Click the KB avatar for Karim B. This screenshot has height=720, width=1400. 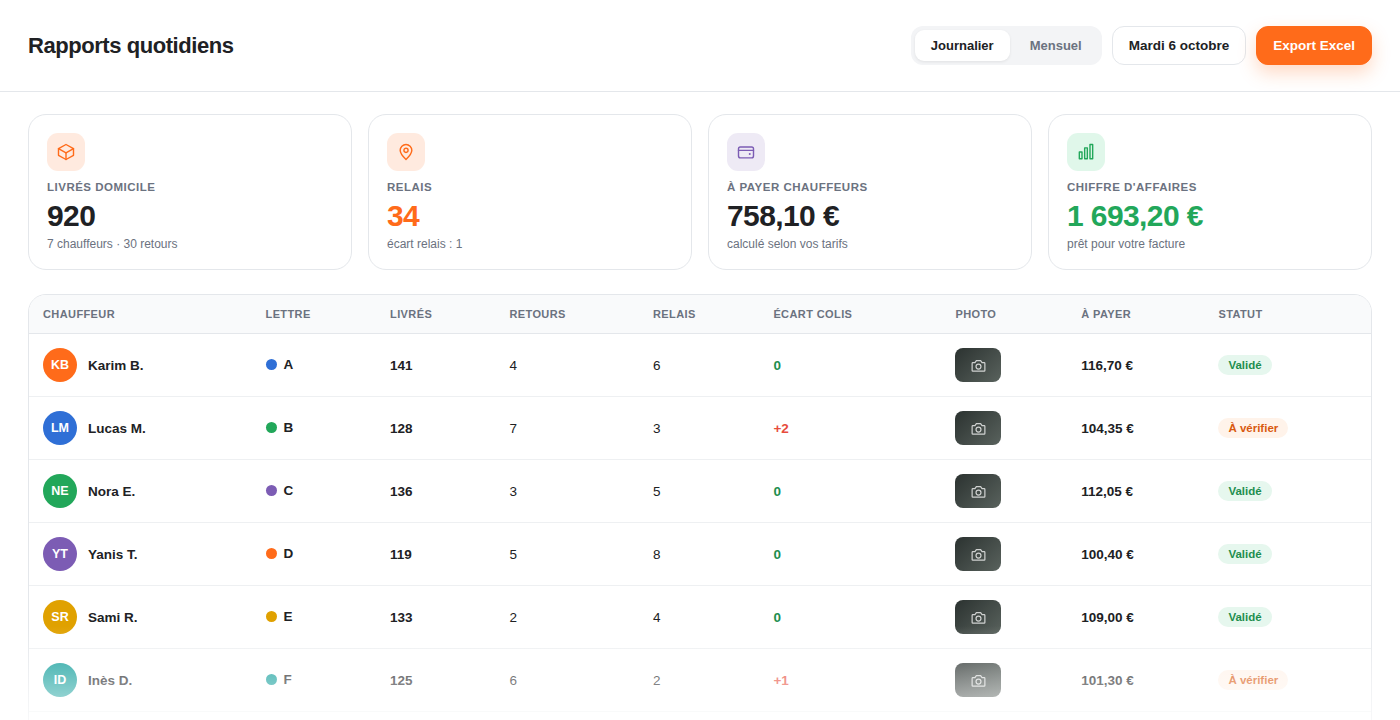[x=60, y=365]
